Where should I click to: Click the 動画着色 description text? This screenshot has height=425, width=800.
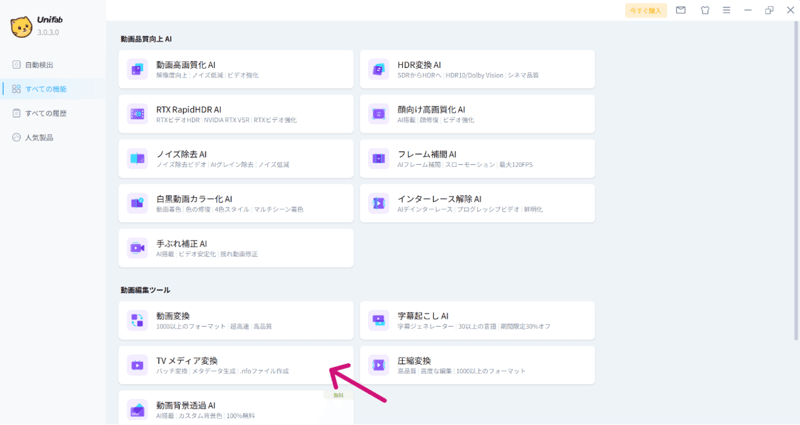168,210
